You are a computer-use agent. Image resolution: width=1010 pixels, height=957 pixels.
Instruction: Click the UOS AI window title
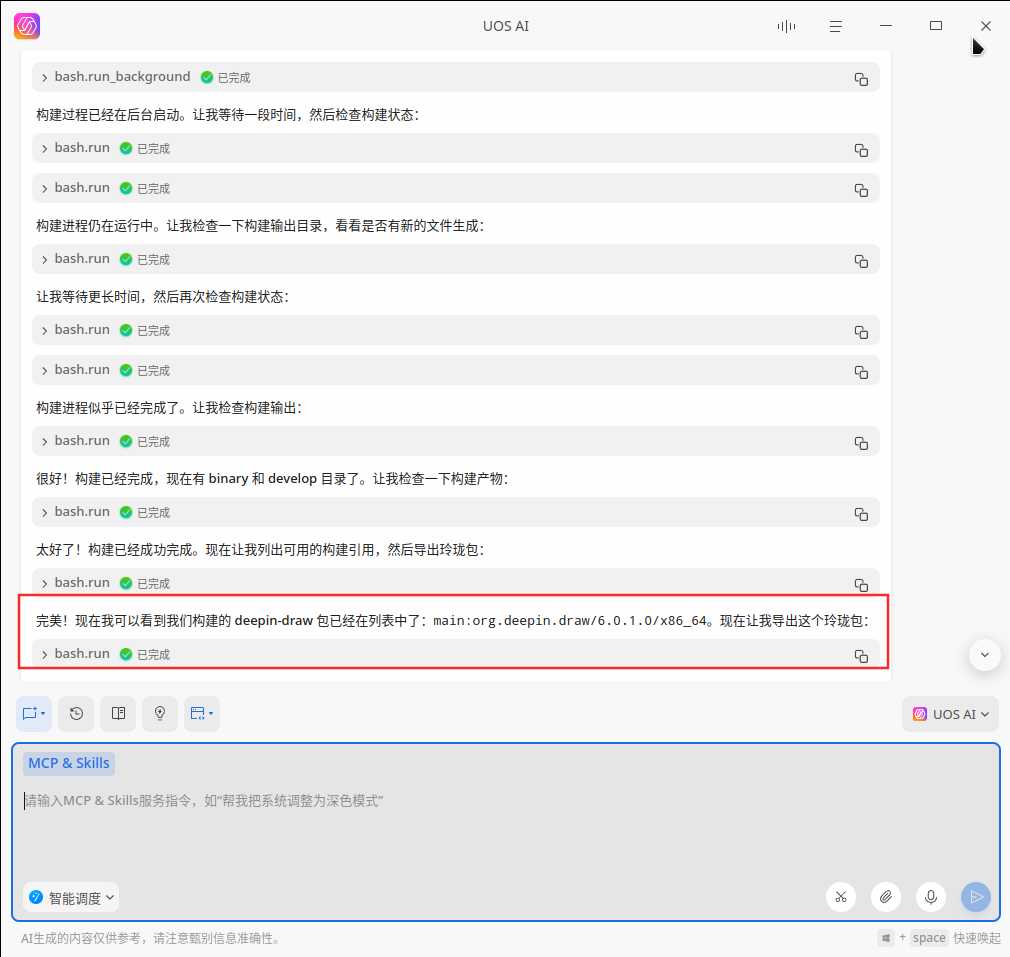[506, 26]
